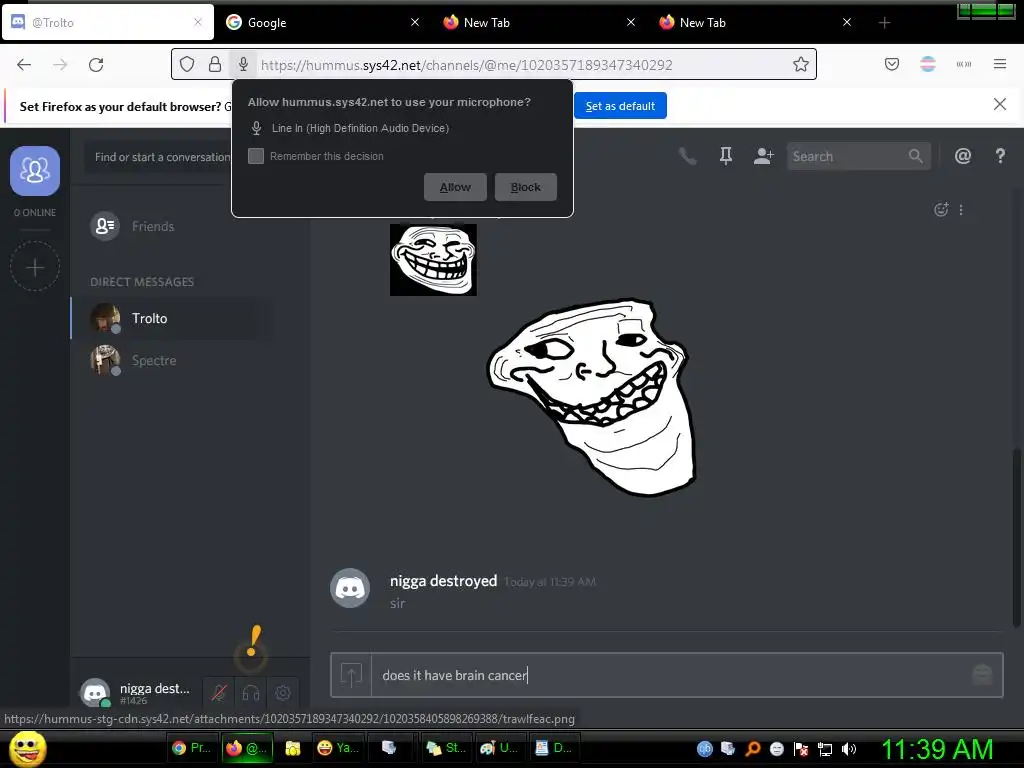Open the magnifier tray icon
The image size is (1024, 768).
pos(752,749)
